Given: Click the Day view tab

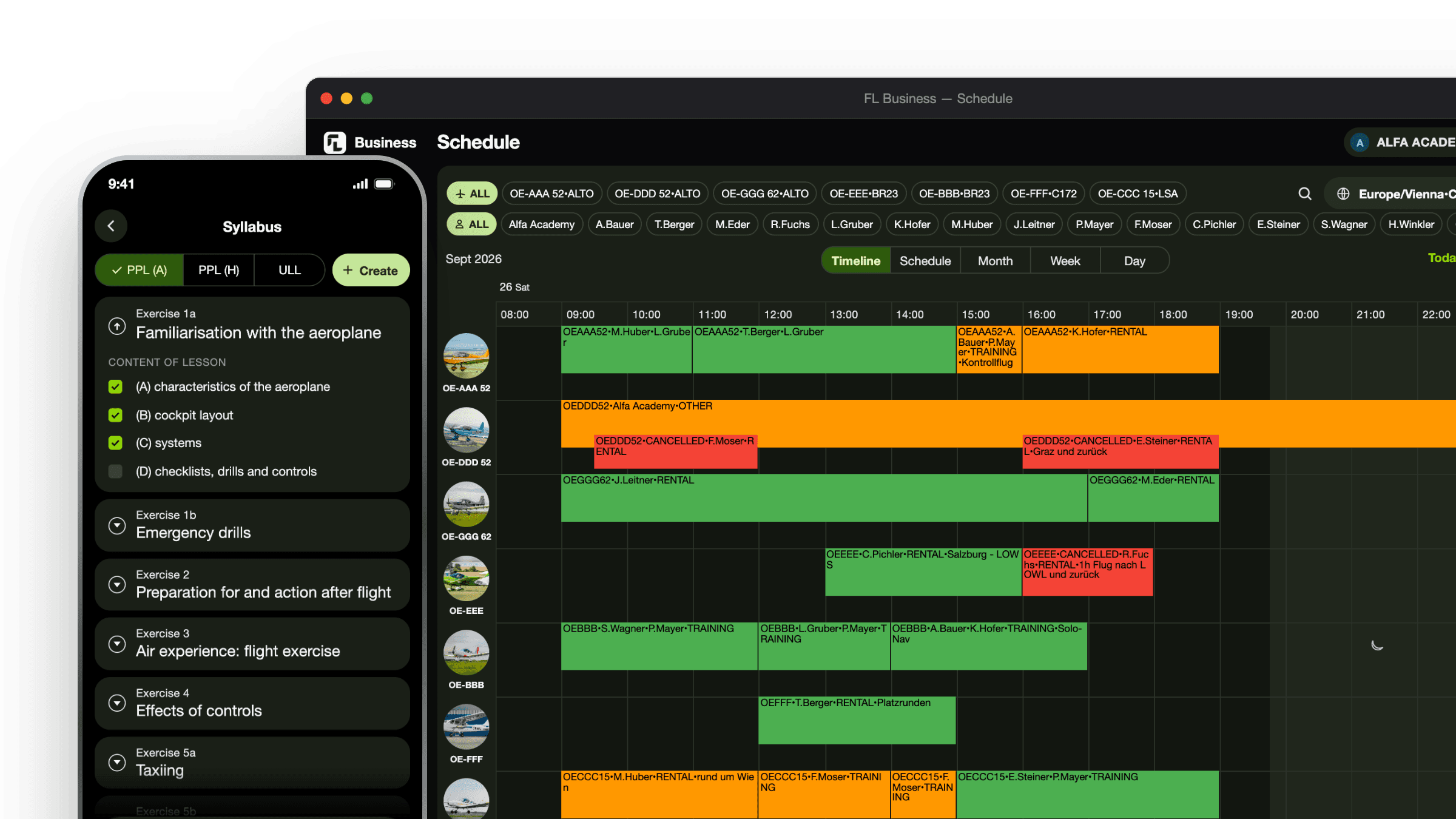Looking at the screenshot, I should coord(1134,261).
